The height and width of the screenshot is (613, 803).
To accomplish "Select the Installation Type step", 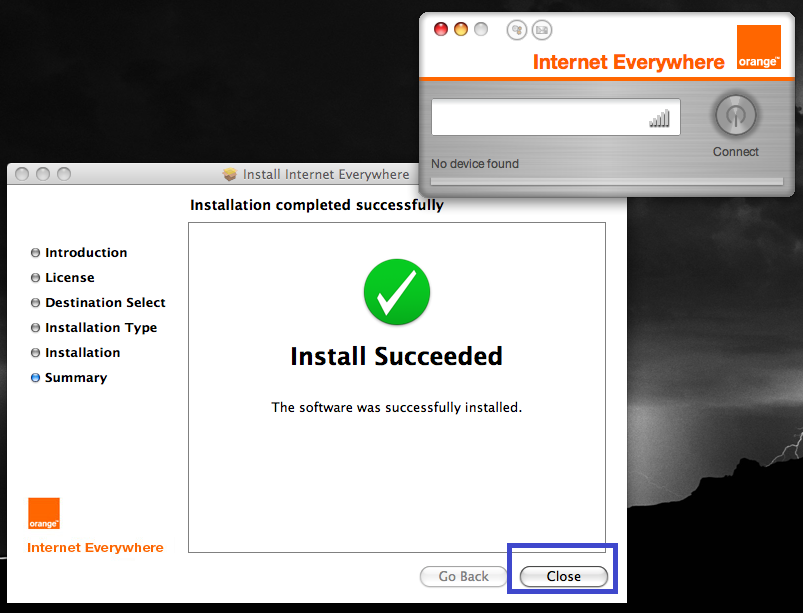I will click(x=101, y=328).
